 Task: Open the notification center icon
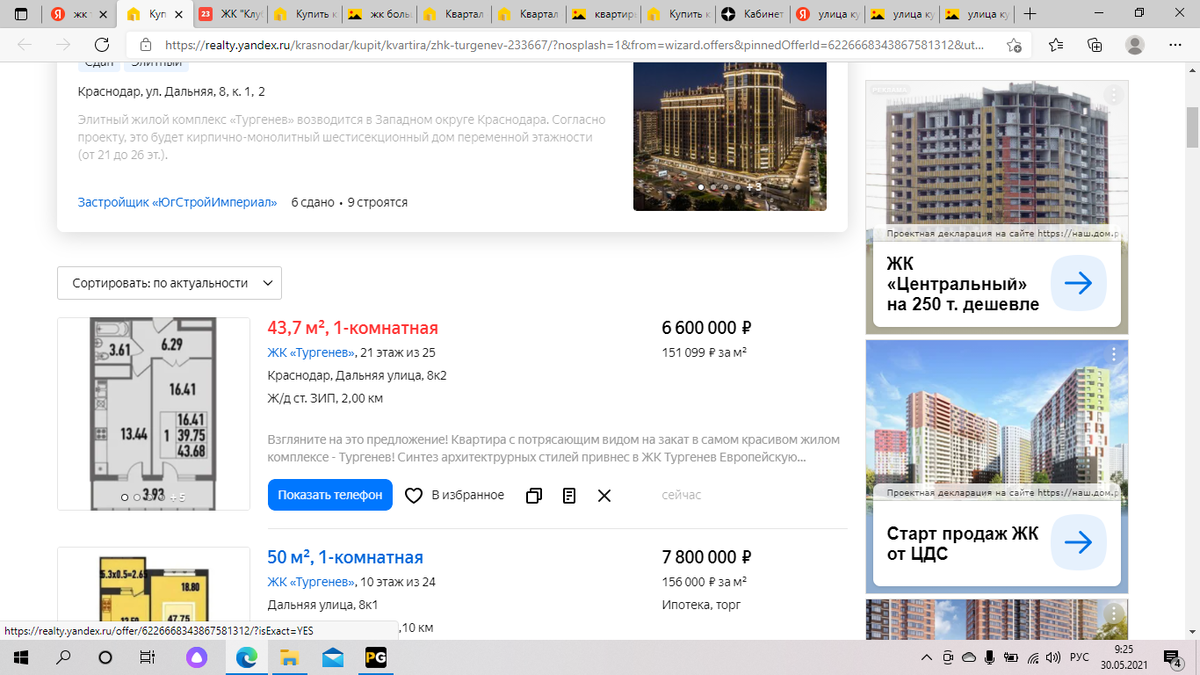tap(1174, 658)
